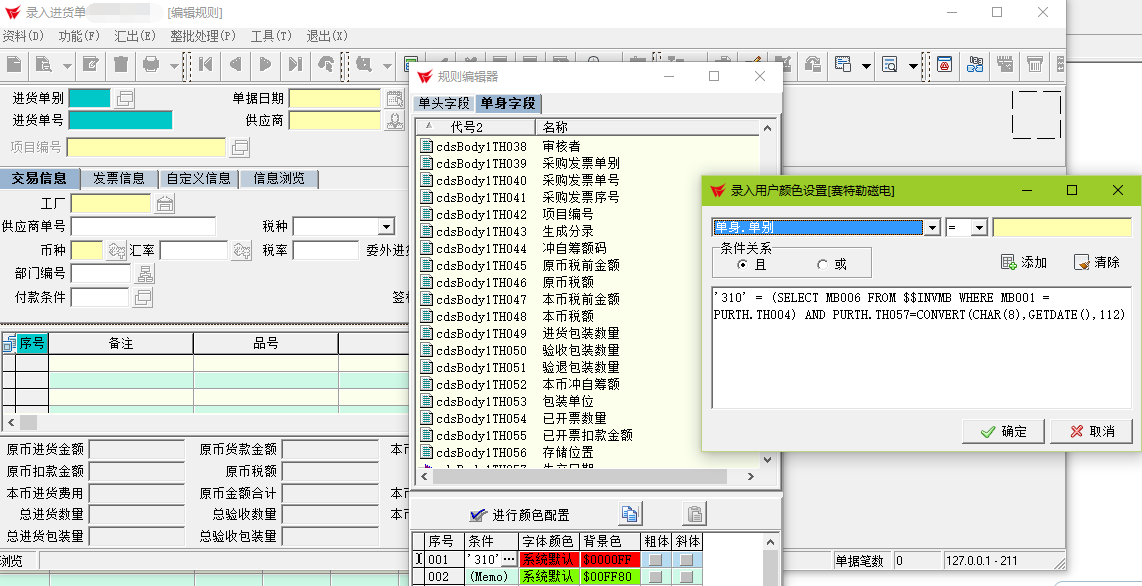Click the 供应商单号 input field
The height and width of the screenshot is (586, 1142).
143,226
